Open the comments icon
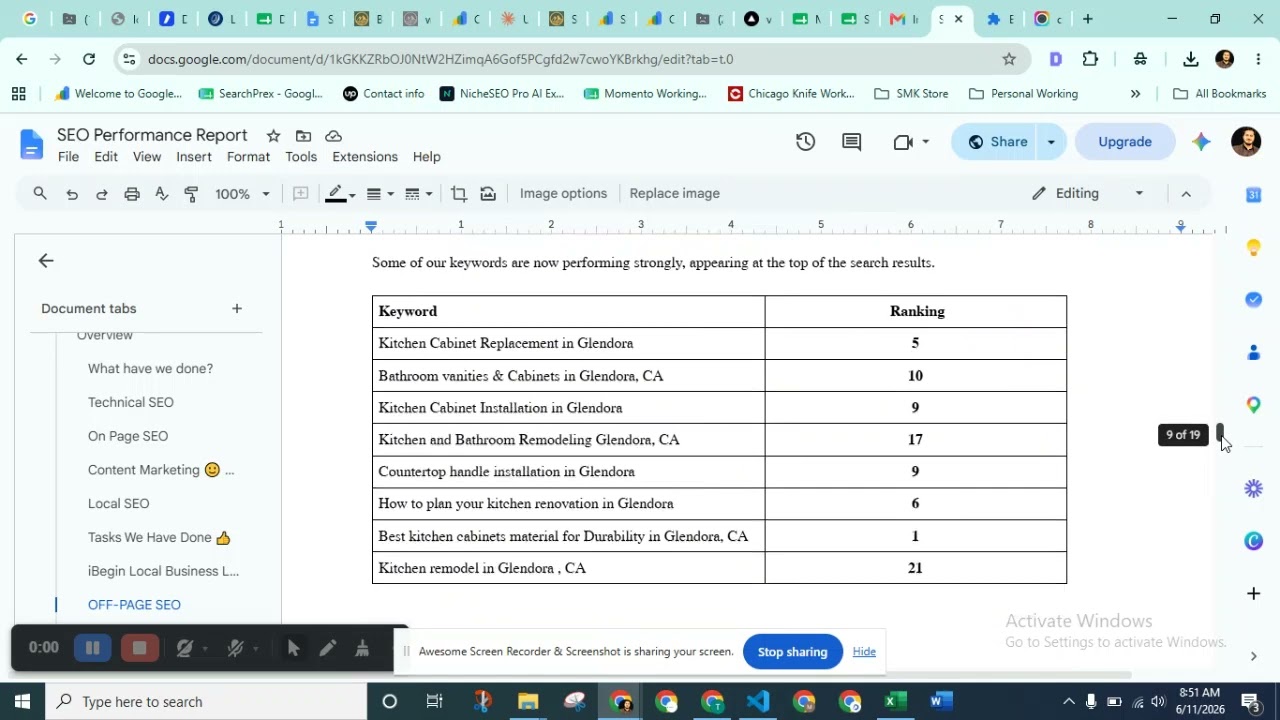This screenshot has height=720, width=1280. (851, 142)
